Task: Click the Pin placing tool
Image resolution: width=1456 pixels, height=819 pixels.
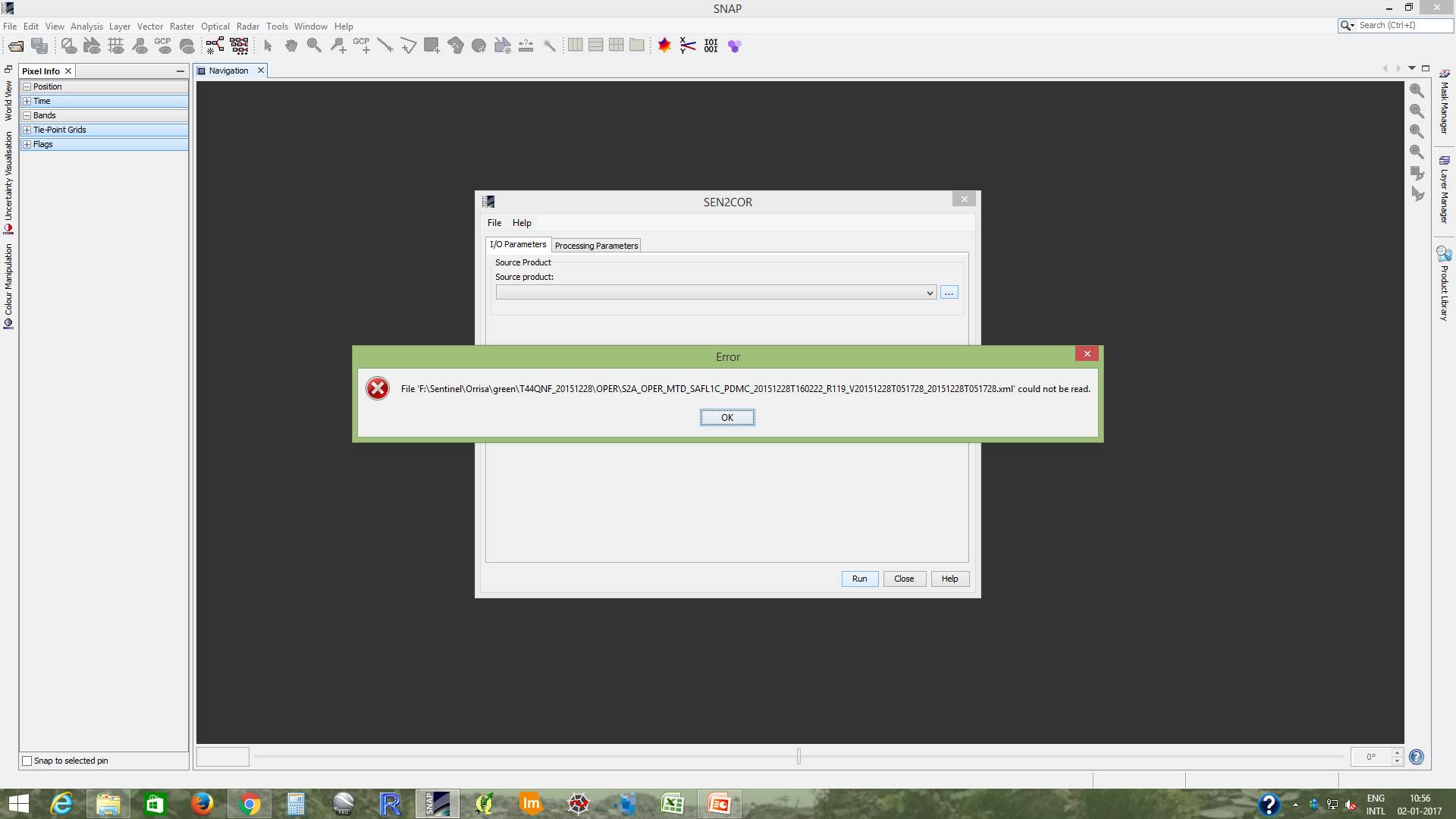Action: (x=338, y=46)
